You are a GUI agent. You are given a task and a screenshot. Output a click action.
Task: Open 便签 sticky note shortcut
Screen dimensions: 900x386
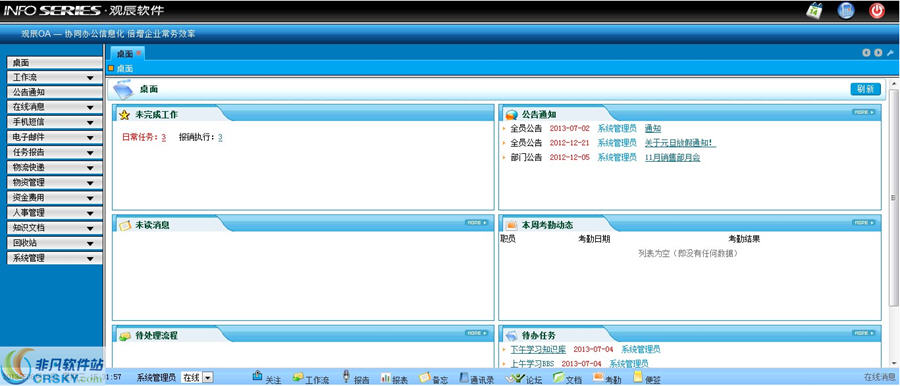(647, 379)
